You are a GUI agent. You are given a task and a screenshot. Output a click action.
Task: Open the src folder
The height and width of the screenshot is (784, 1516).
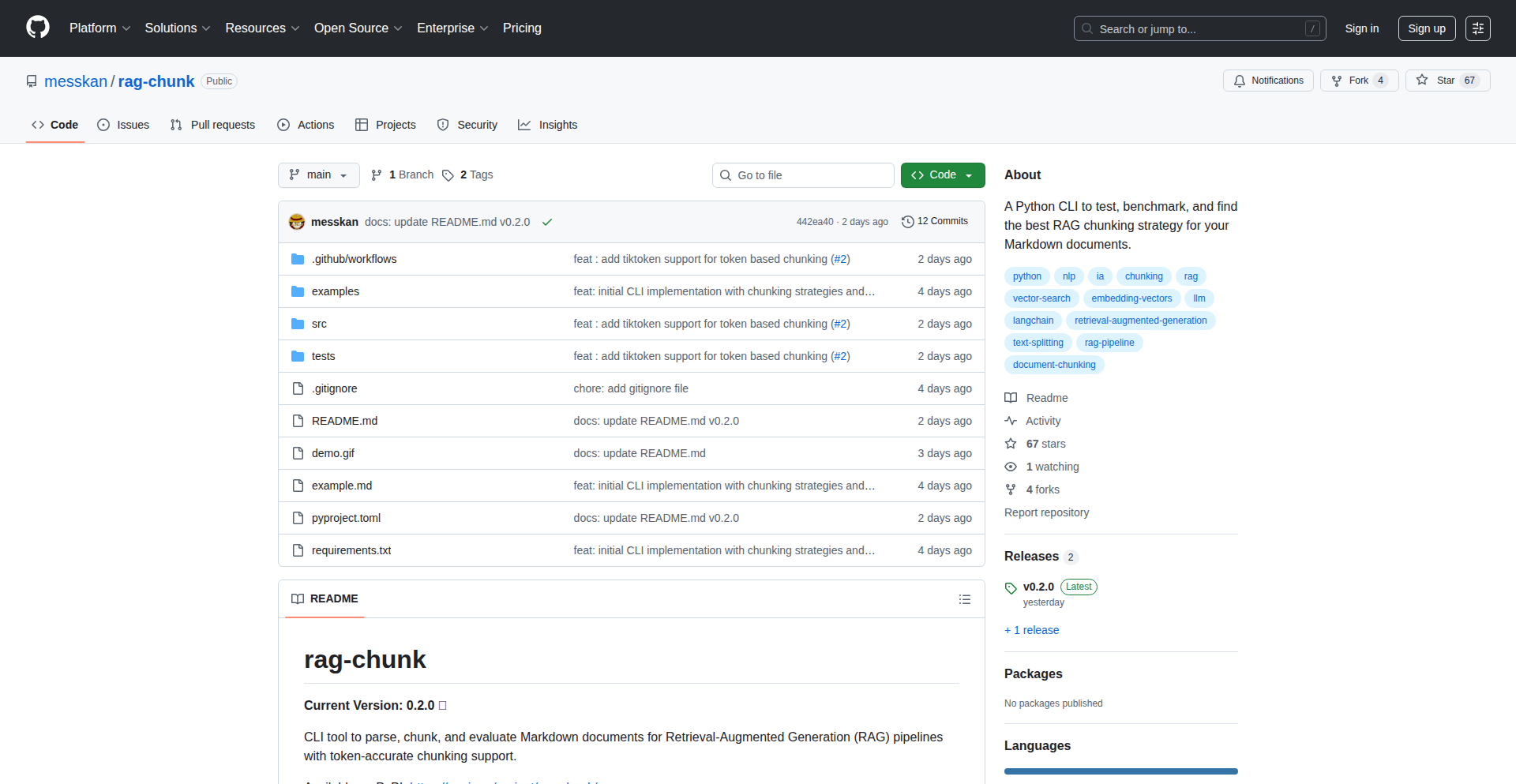[319, 324]
